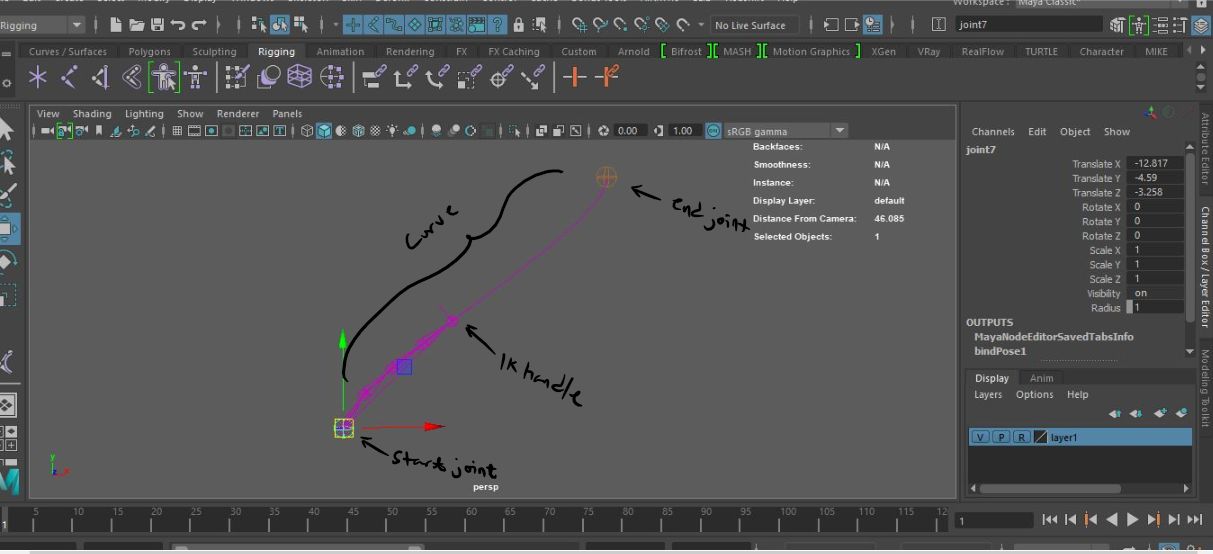Click the Save Scene floppy icon
This screenshot has width=1213, height=554.
pos(156,25)
